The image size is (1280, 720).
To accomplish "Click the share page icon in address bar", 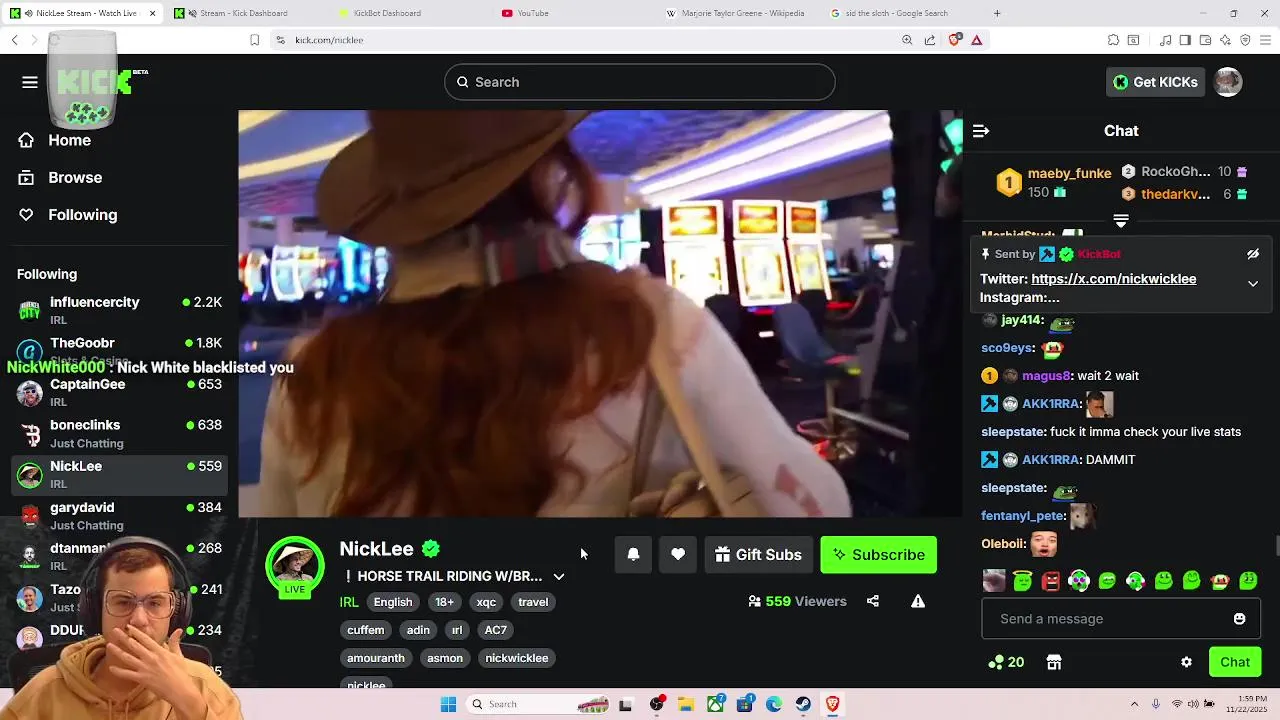I will [x=930, y=40].
